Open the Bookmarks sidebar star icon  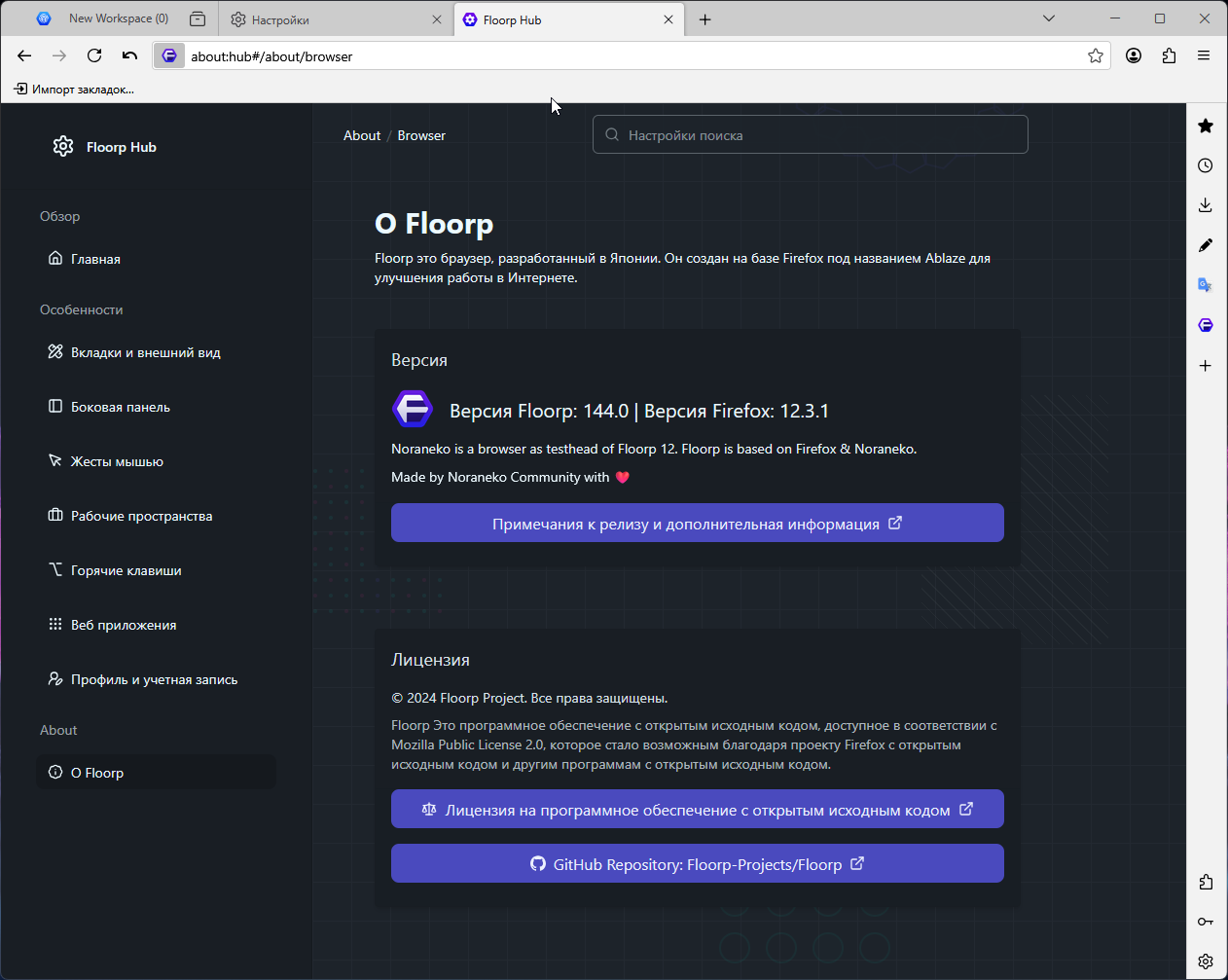(1206, 126)
